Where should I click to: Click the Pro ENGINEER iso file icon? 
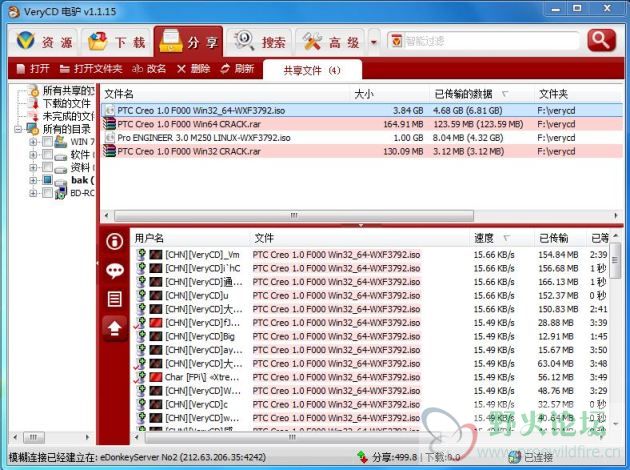point(109,137)
